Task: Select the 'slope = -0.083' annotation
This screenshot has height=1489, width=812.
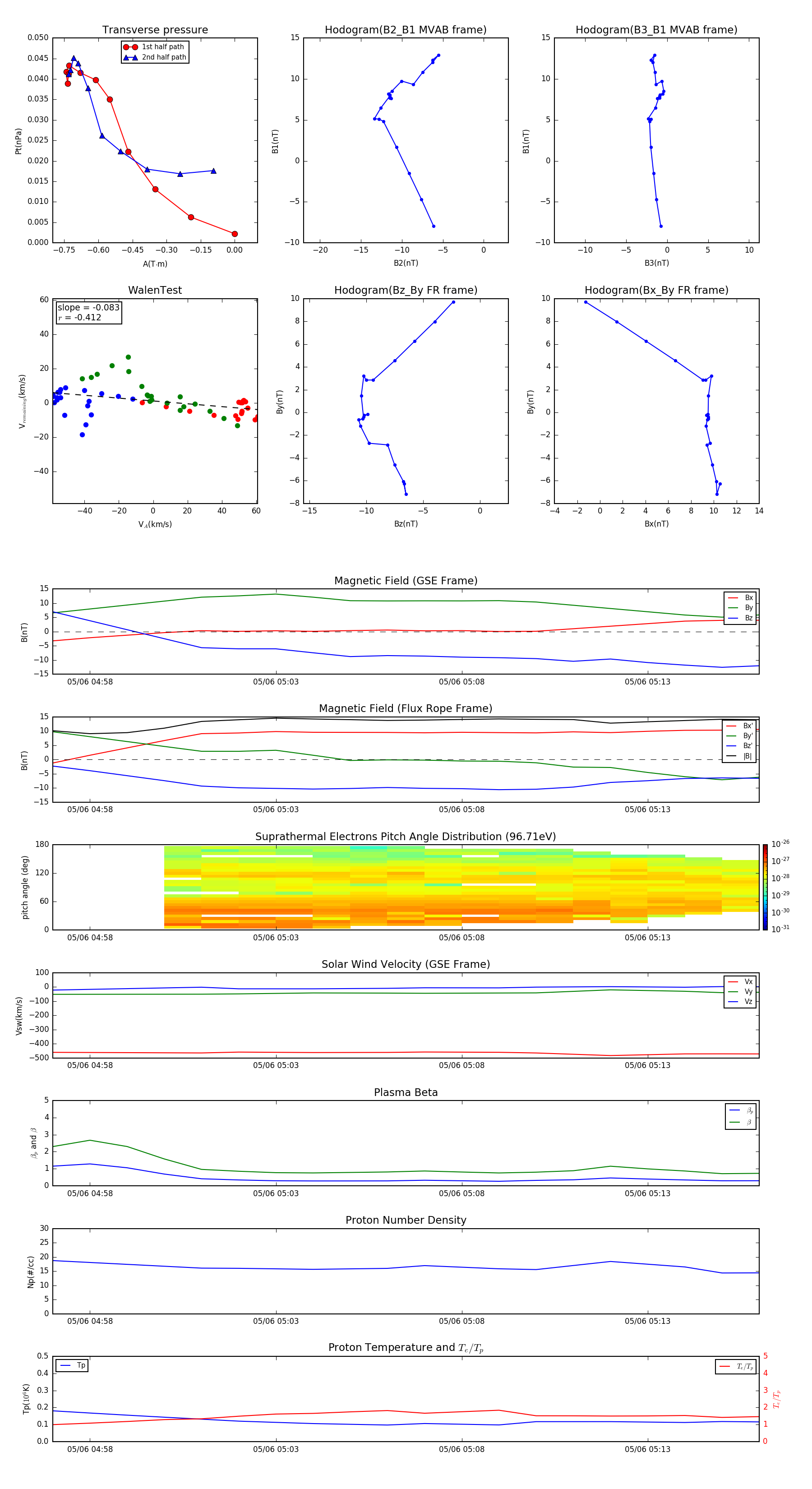Action: [x=88, y=308]
